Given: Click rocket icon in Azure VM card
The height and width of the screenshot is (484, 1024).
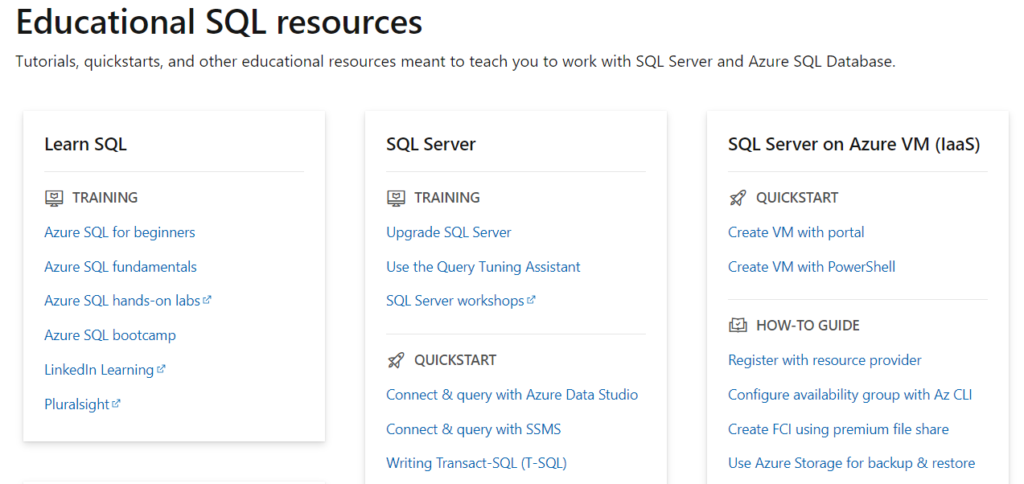Looking at the screenshot, I should coord(737,198).
